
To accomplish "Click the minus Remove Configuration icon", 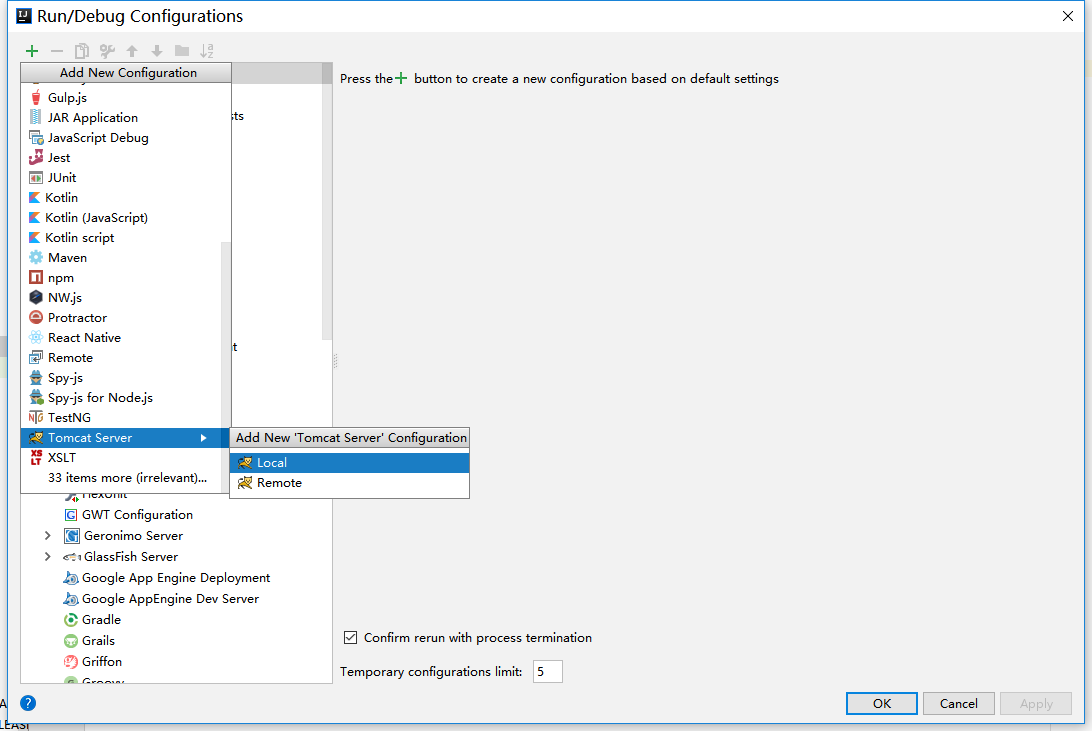I will 57,51.
